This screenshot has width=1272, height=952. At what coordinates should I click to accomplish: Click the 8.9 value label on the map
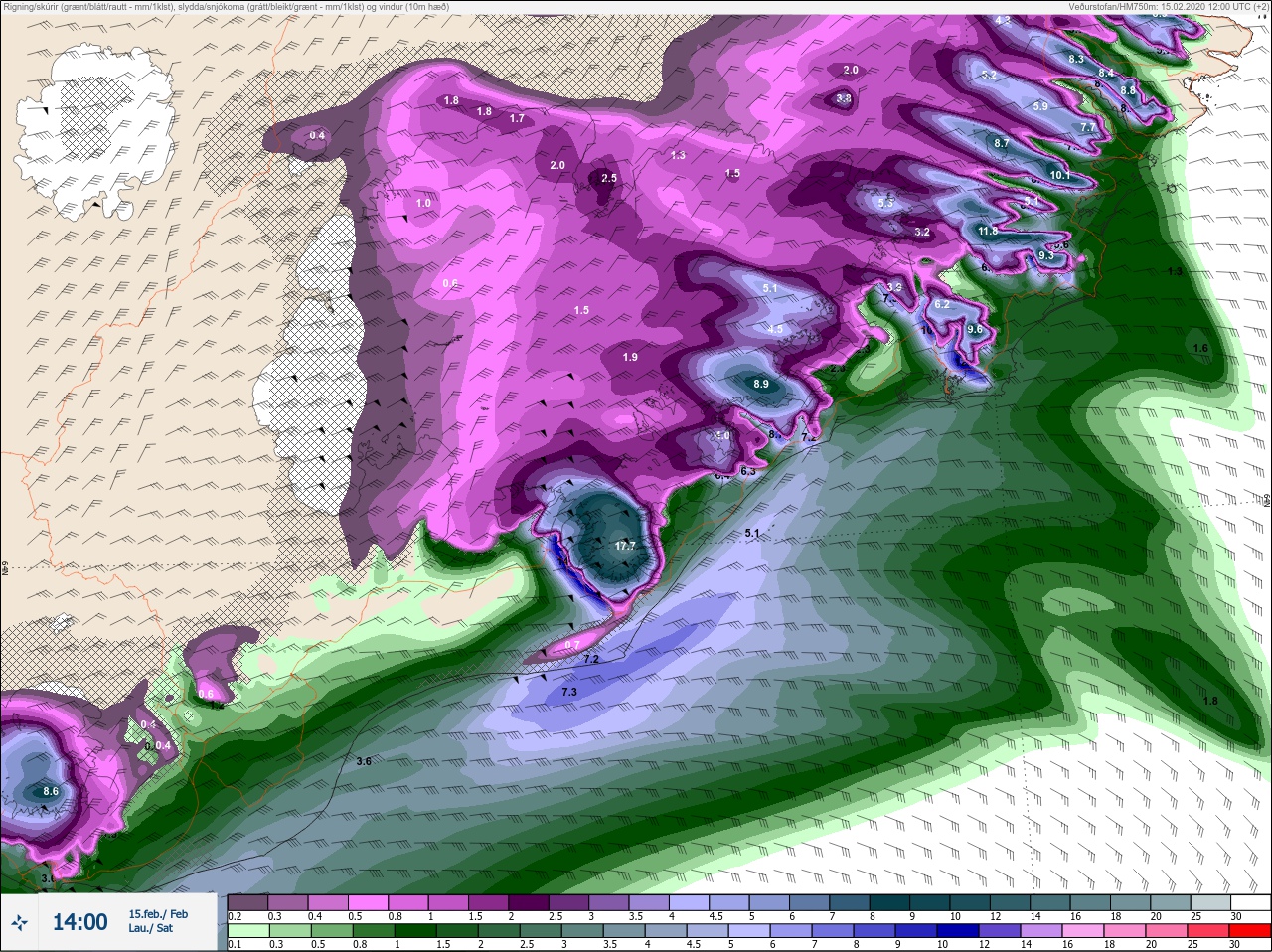click(761, 384)
